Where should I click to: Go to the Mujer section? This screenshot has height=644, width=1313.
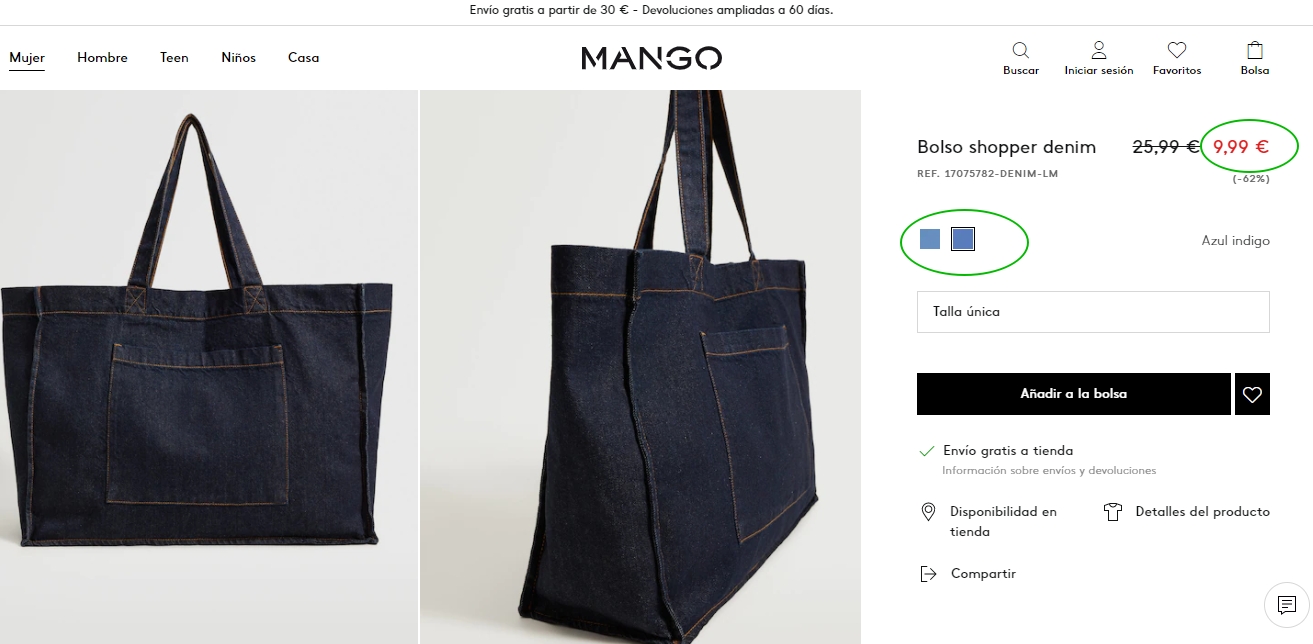click(x=27, y=58)
